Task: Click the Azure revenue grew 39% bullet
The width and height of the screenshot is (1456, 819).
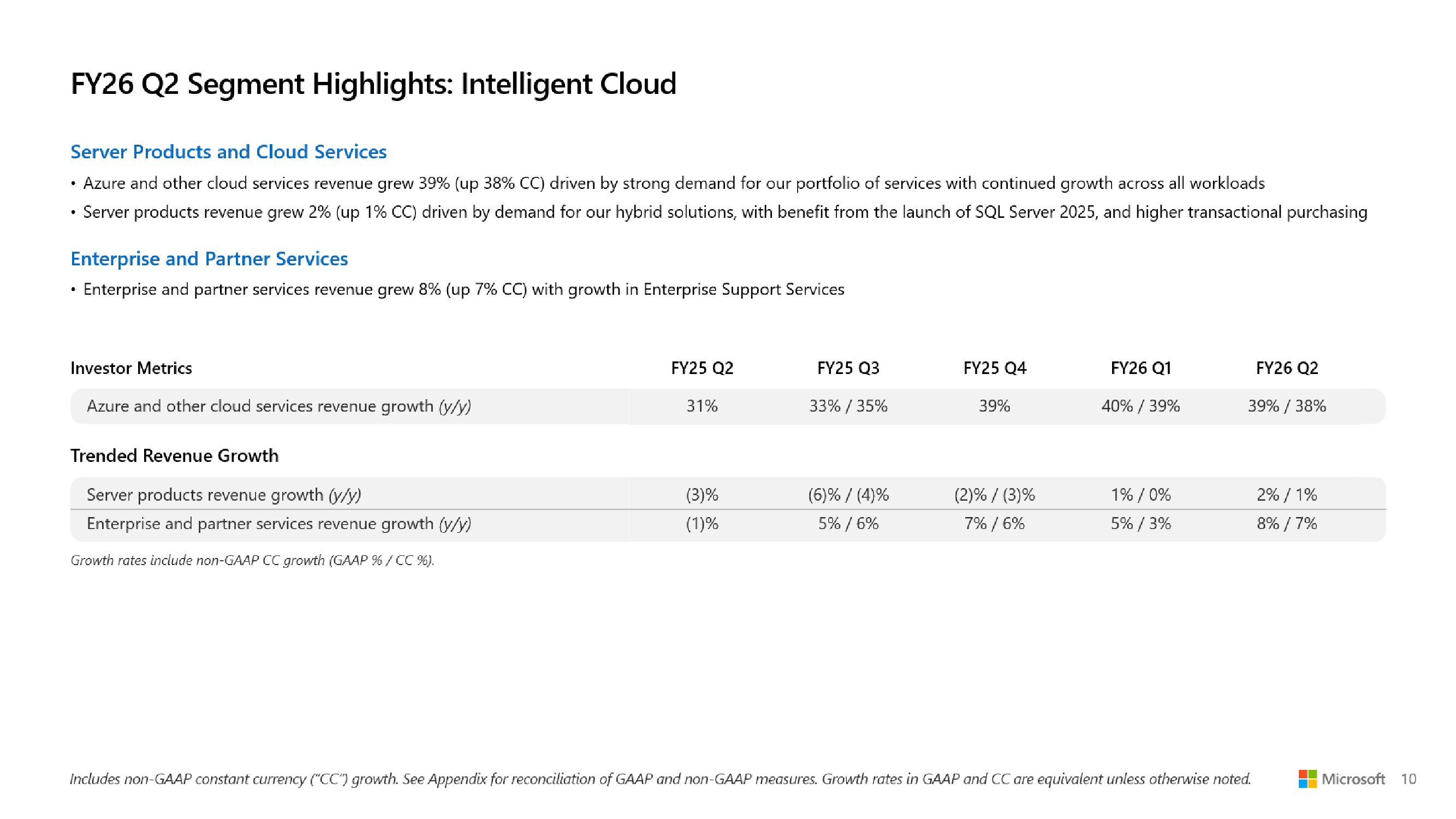Action: 673,183
